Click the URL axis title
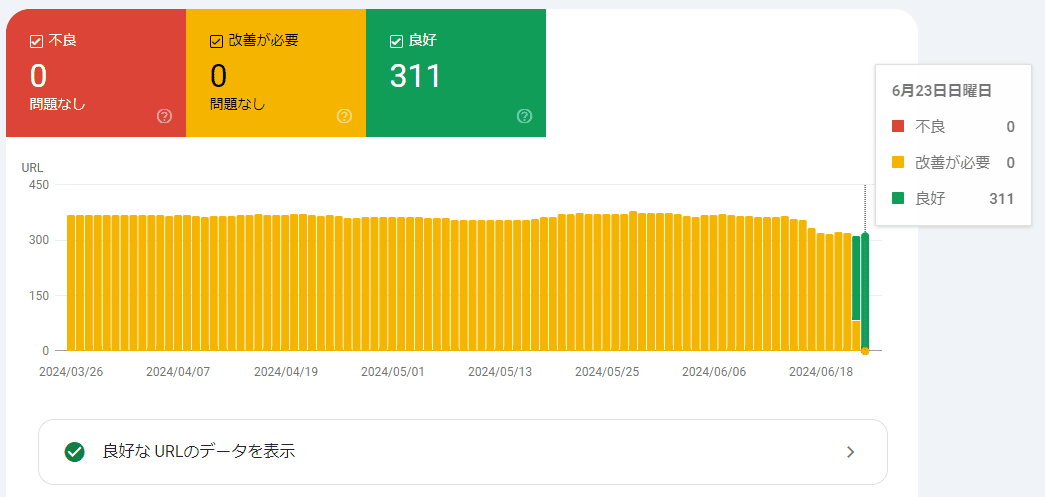 tap(32, 168)
